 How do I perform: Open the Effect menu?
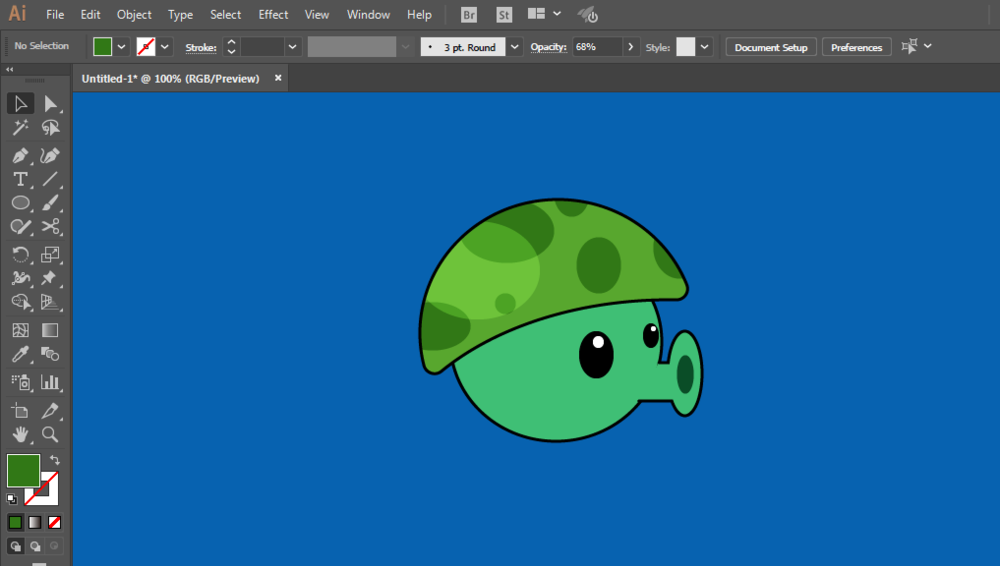[273, 15]
